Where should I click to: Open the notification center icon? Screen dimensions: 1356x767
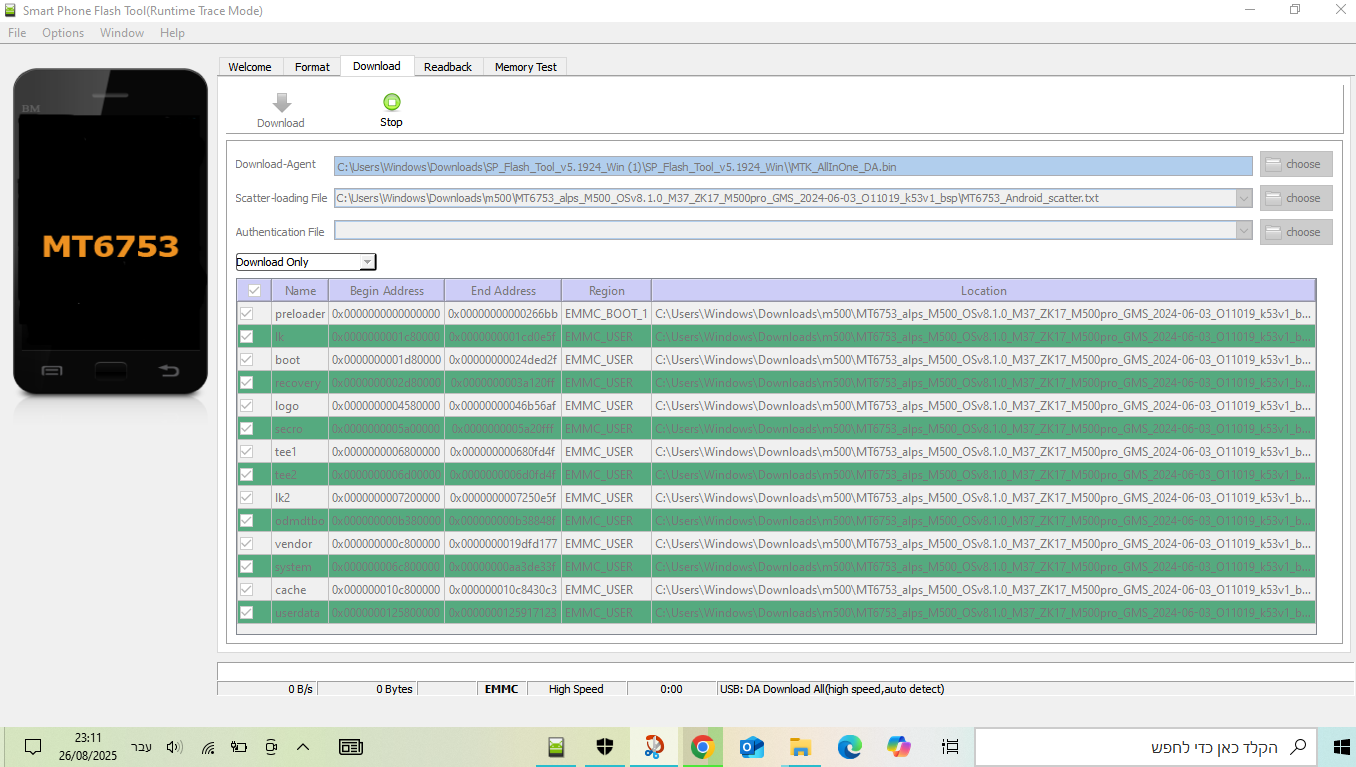coord(32,747)
